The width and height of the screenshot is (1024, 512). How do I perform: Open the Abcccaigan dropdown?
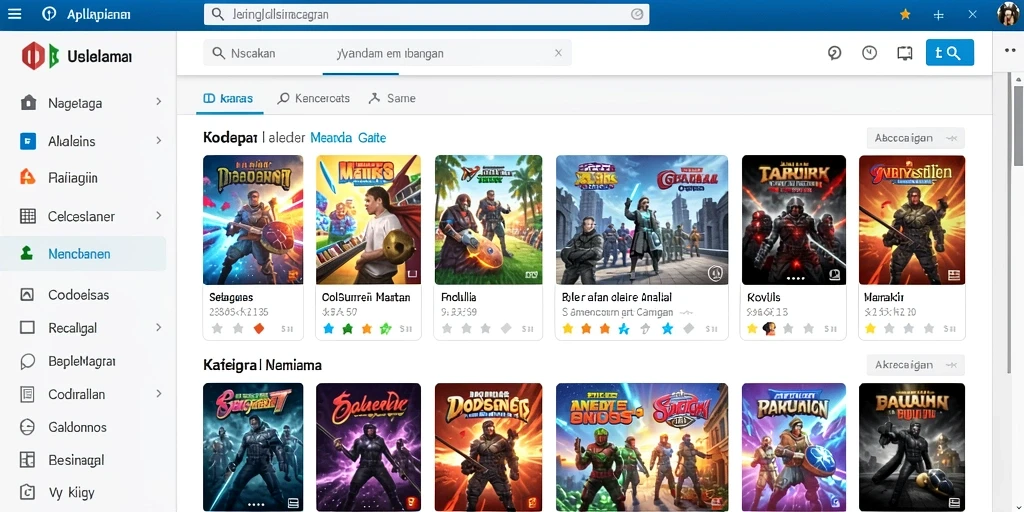[x=915, y=138]
